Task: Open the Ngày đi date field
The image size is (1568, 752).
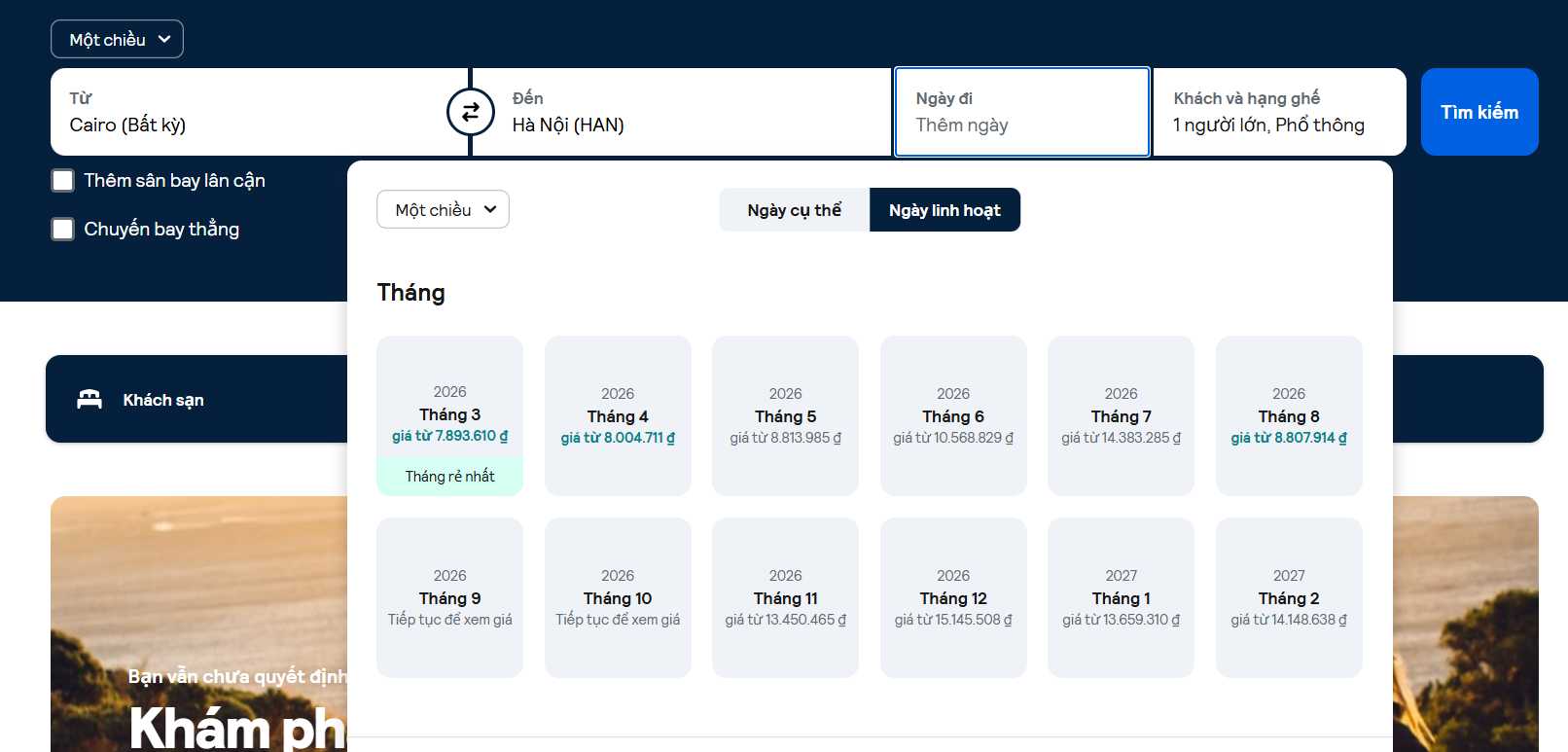Action: pos(1022,112)
